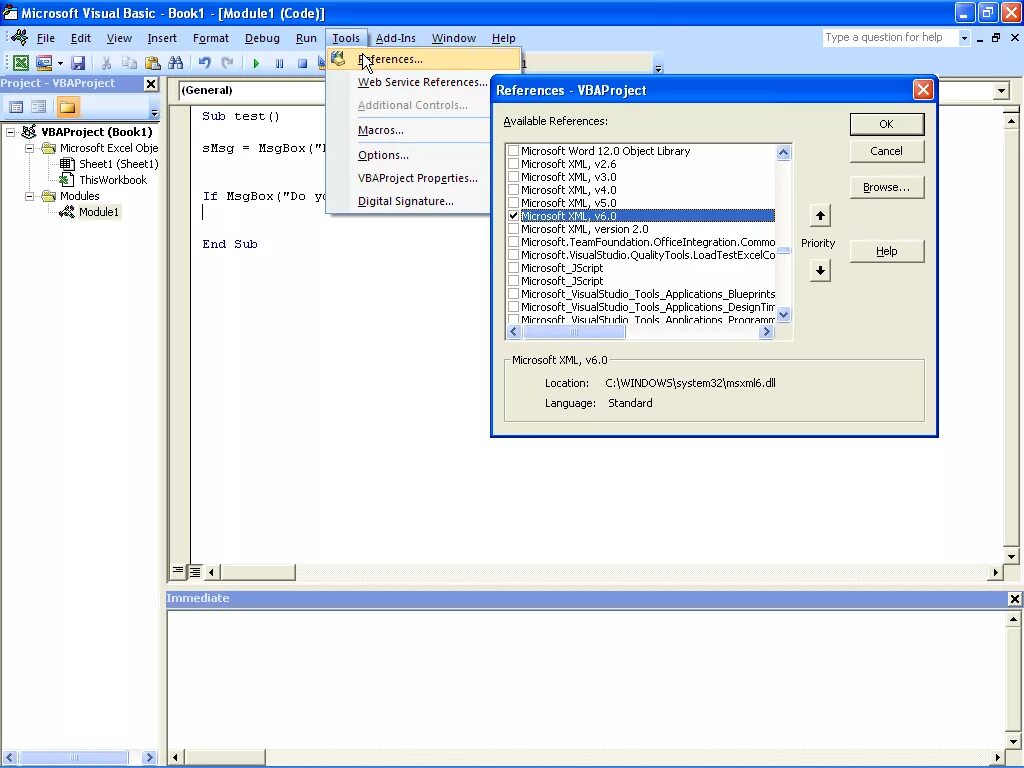Viewport: 1024px width, 768px height.
Task: Click the Priority up arrow button
Action: pos(820,216)
